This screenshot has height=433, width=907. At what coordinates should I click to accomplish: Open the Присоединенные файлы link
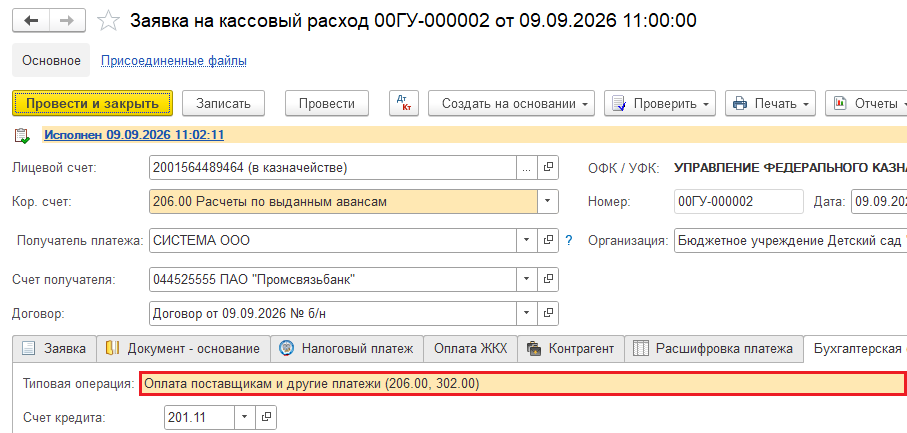point(174,61)
